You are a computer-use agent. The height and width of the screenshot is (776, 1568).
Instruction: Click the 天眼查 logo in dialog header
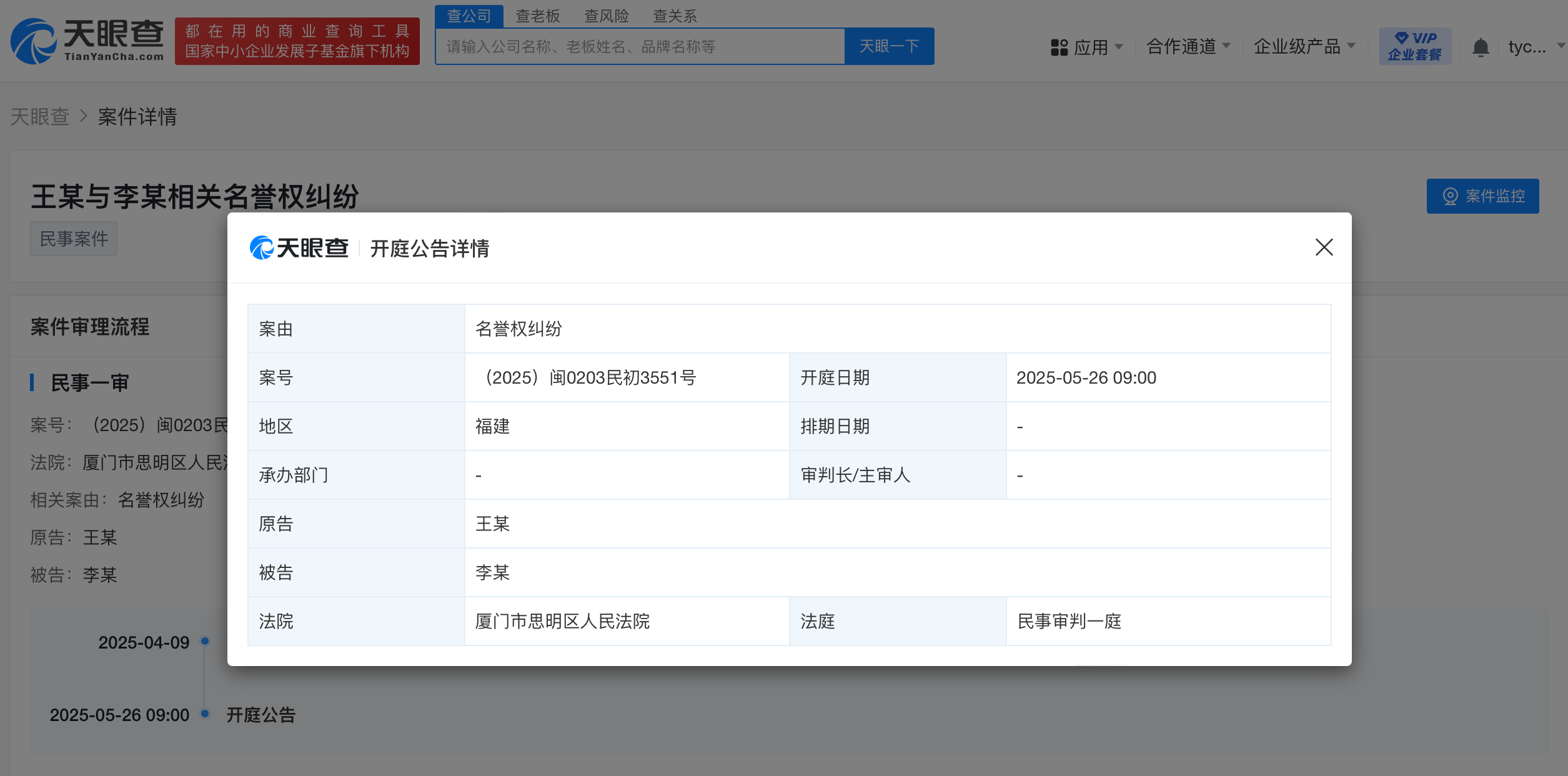pyautogui.click(x=299, y=248)
